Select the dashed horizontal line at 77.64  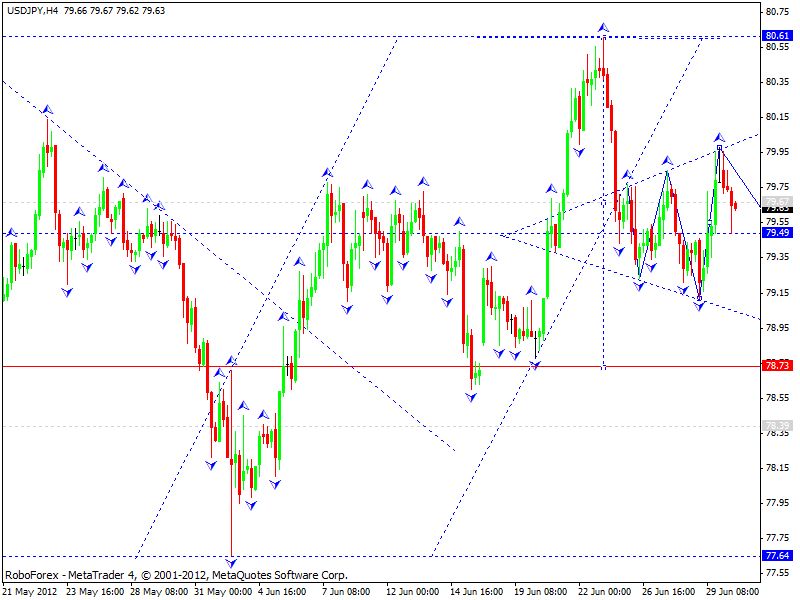[x=381, y=556]
